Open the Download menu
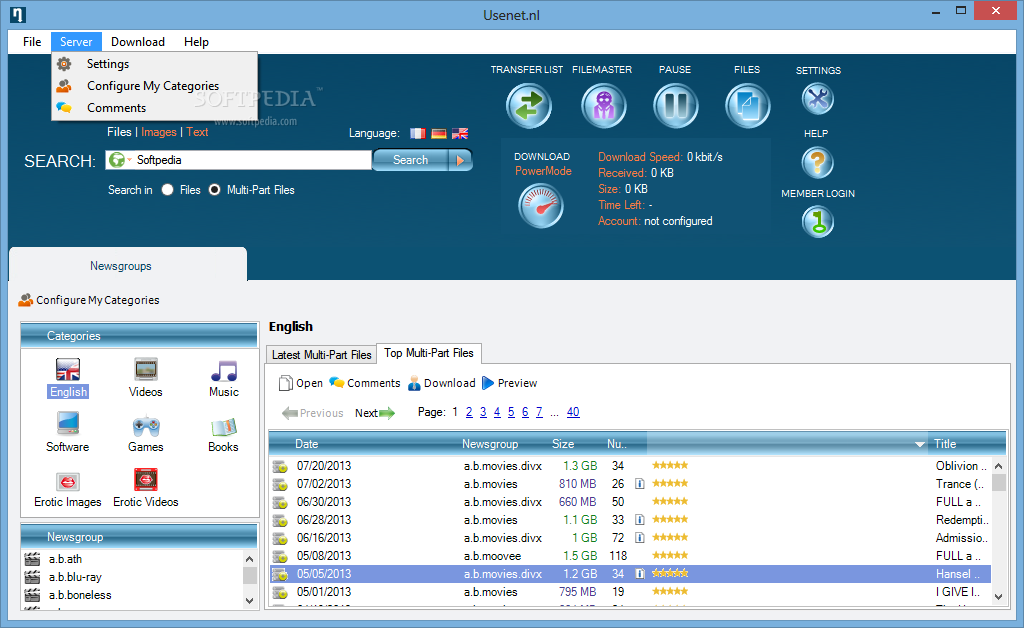The image size is (1024, 628). (x=138, y=42)
